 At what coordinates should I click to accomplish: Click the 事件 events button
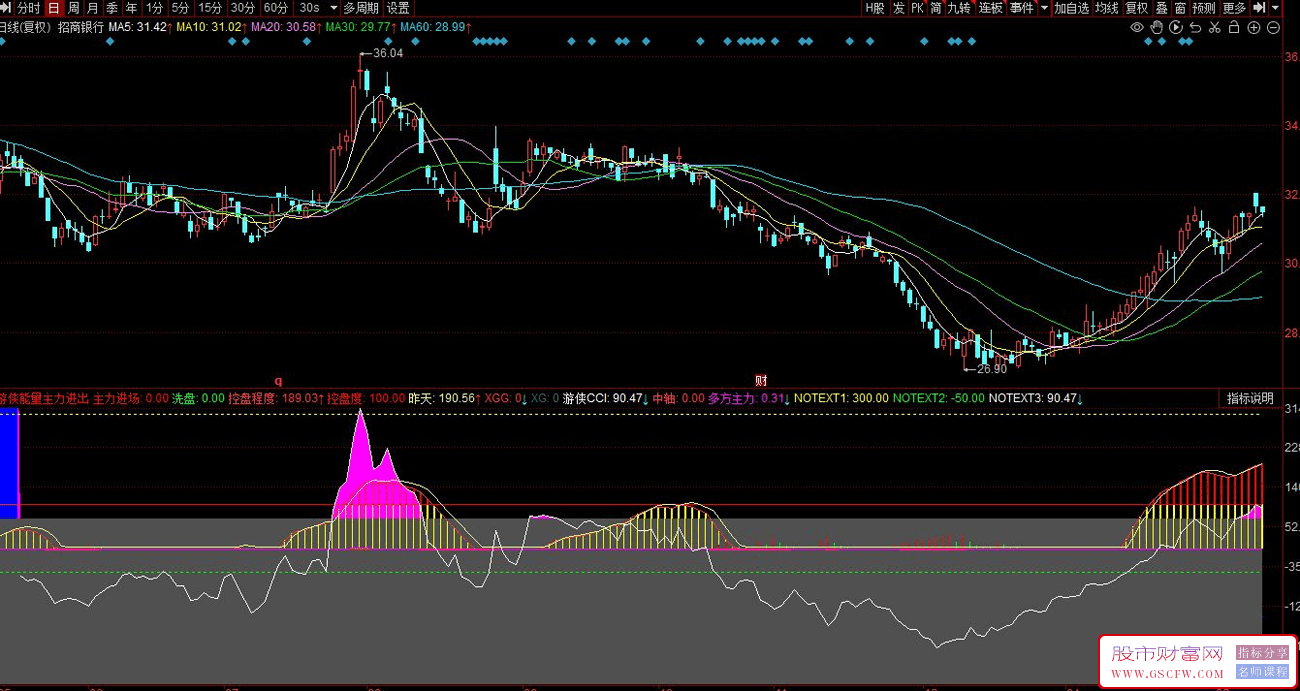click(x=1022, y=7)
